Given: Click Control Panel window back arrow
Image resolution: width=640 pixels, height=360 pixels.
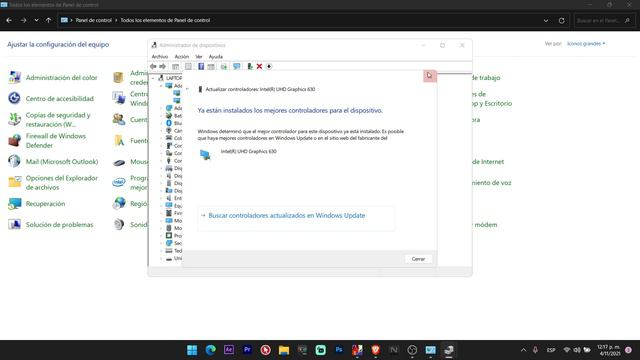Looking at the screenshot, I should pos(9,20).
